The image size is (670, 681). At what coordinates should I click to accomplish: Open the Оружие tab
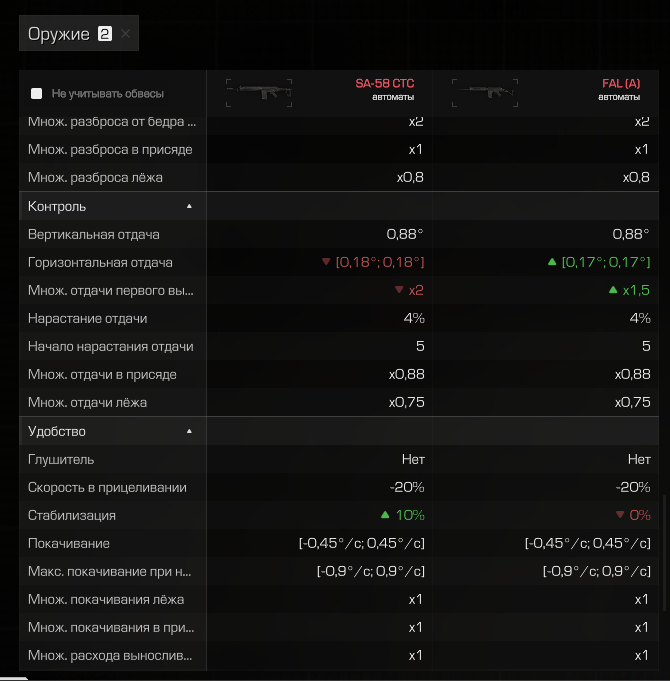point(79,33)
